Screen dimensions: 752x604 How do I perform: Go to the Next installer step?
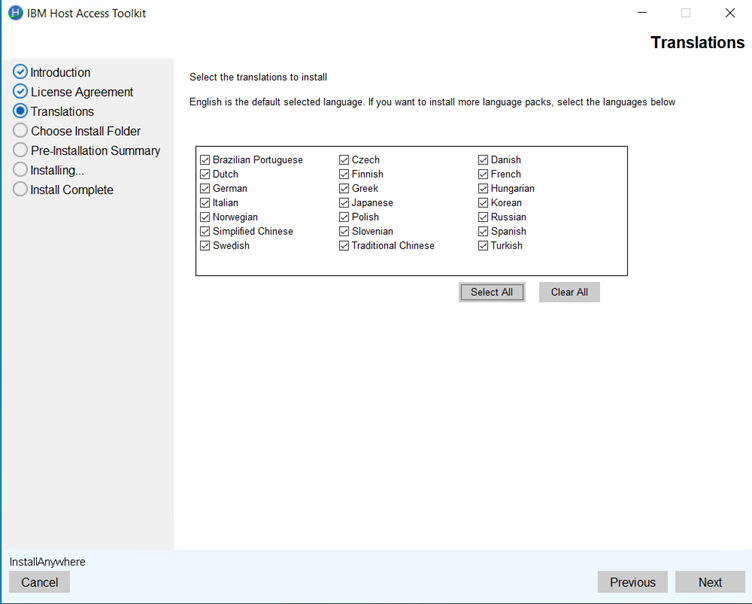click(x=710, y=582)
